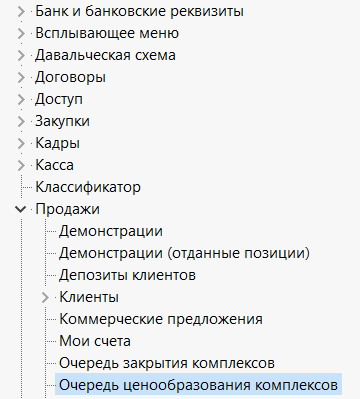Expand the Доступ node chevron
This screenshot has height=399, width=360.
(x=21, y=100)
